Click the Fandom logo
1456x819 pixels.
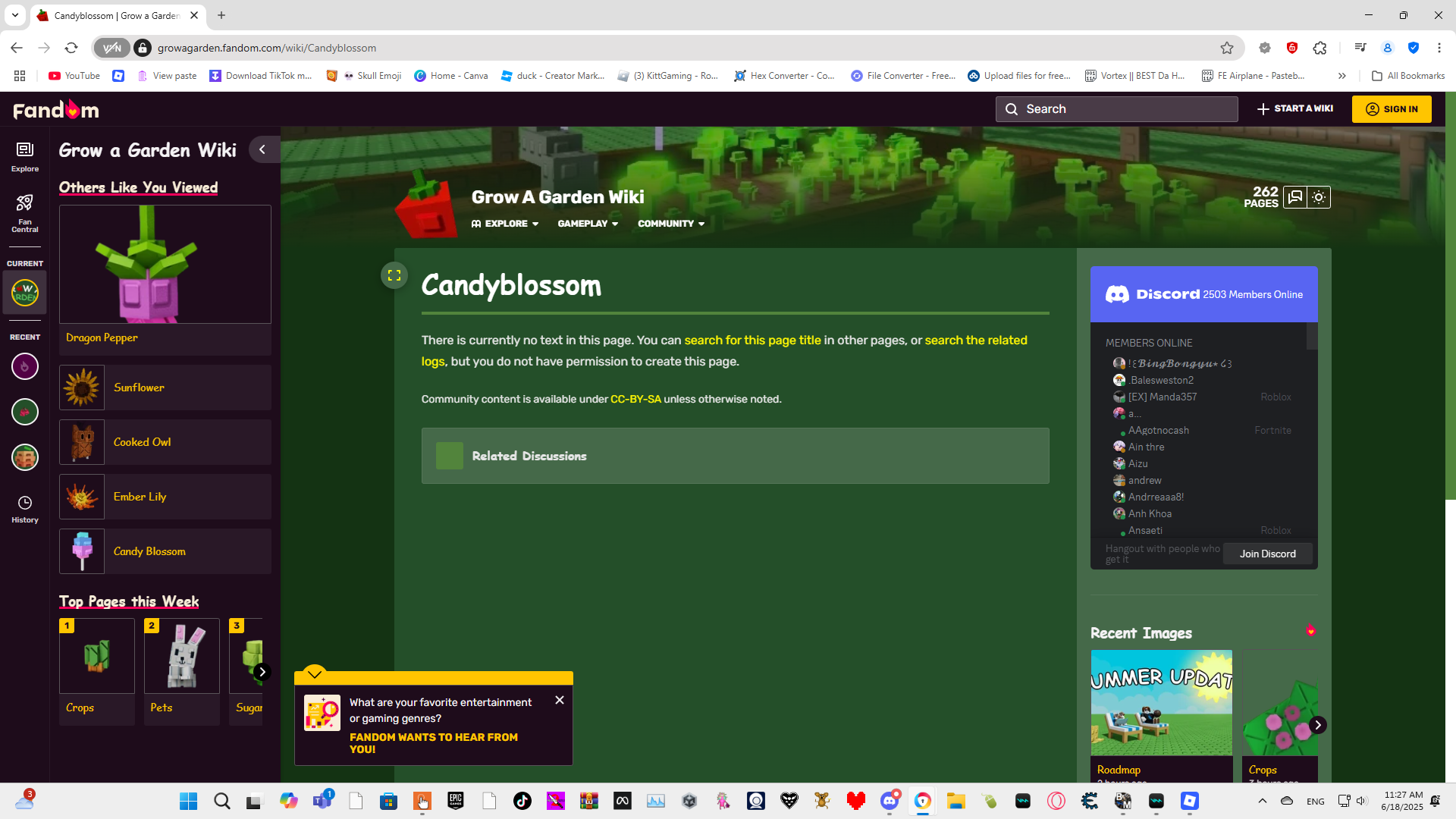pos(56,110)
